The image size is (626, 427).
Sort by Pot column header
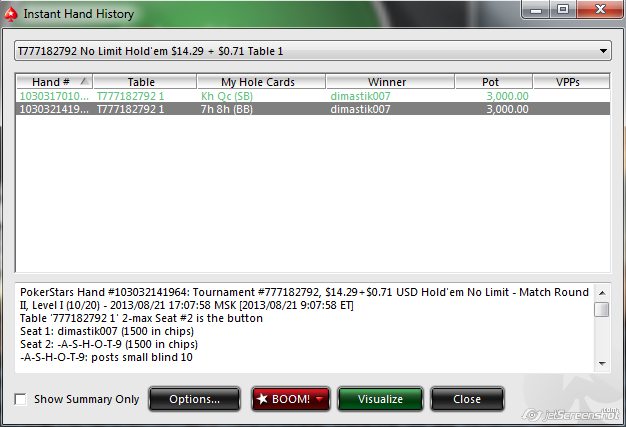493,82
